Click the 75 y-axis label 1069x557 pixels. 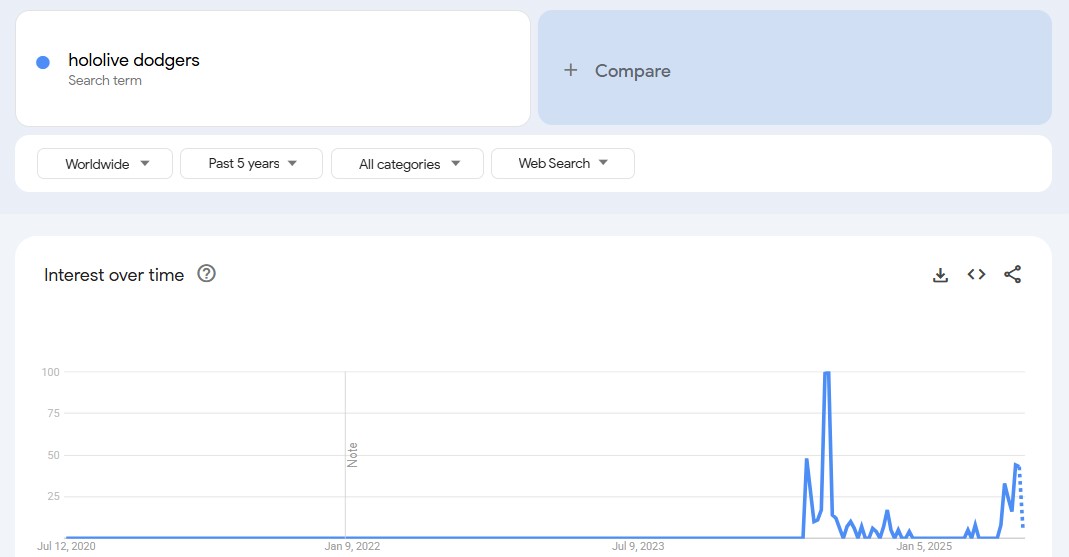click(54, 413)
